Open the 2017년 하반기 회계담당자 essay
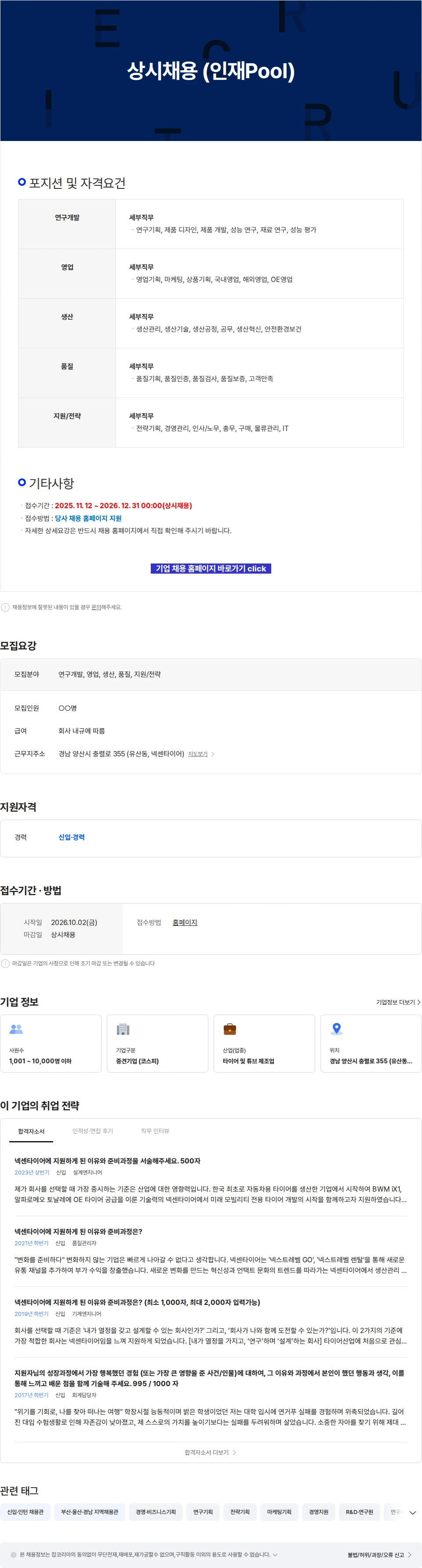Viewport: 422px width, 1568px height. (x=211, y=1398)
